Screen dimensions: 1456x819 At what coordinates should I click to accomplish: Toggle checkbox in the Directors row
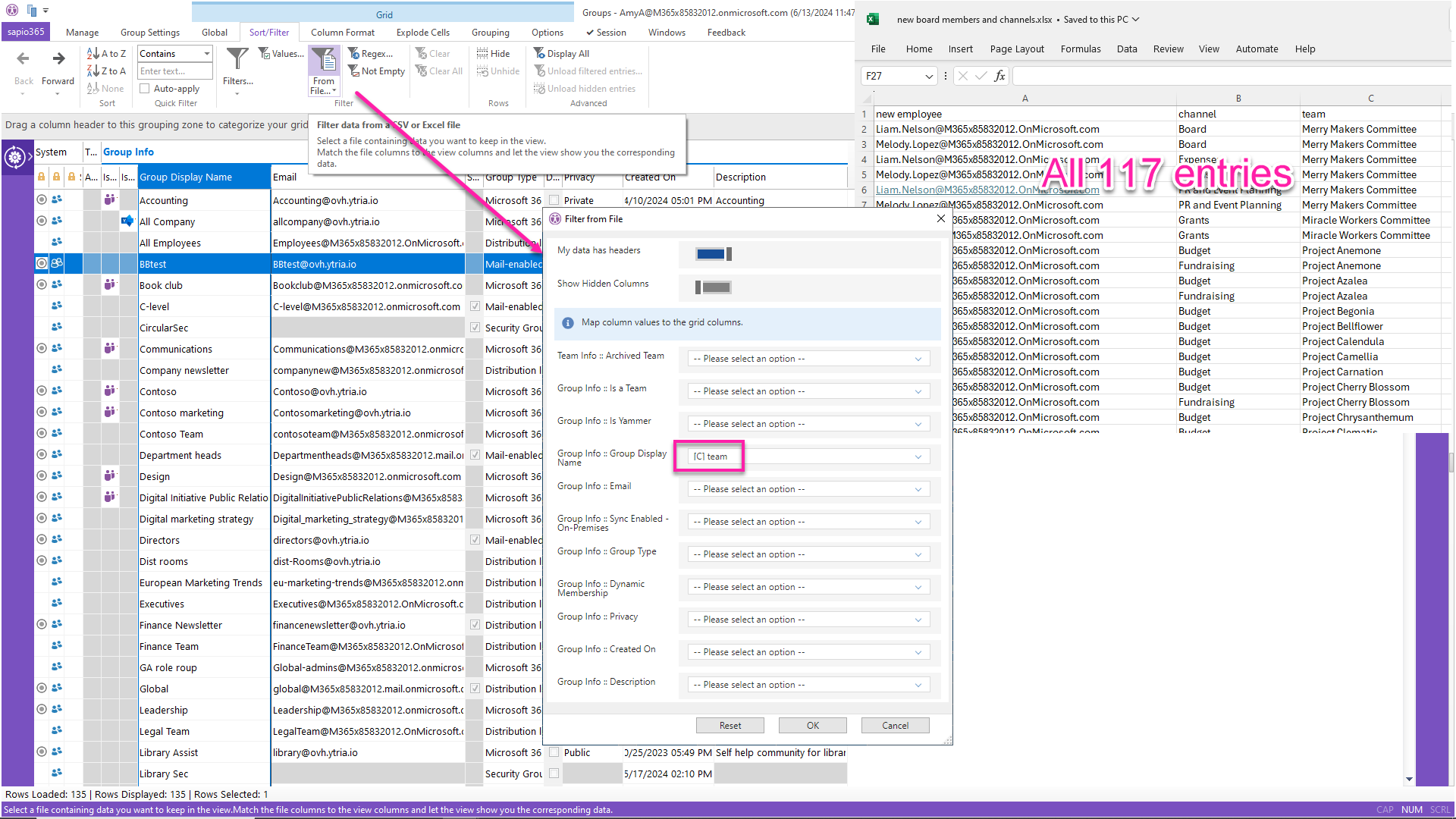[x=475, y=540]
